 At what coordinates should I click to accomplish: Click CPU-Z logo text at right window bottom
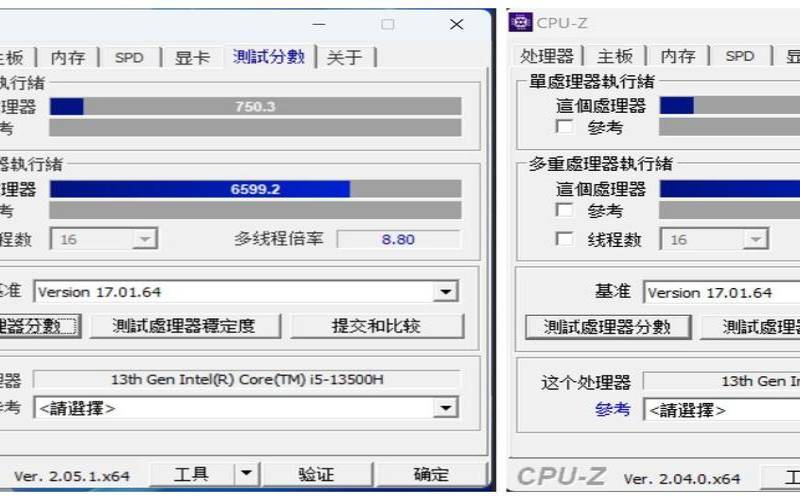pyautogui.click(x=561, y=477)
